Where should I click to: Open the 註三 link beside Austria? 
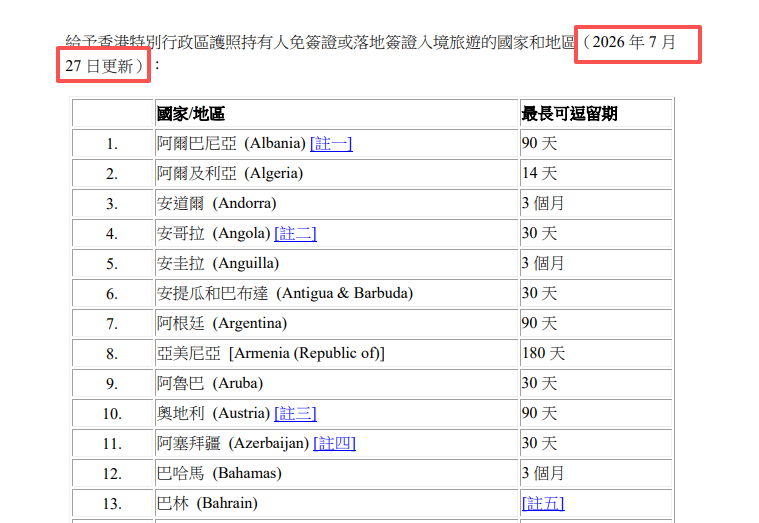pyautogui.click(x=295, y=414)
